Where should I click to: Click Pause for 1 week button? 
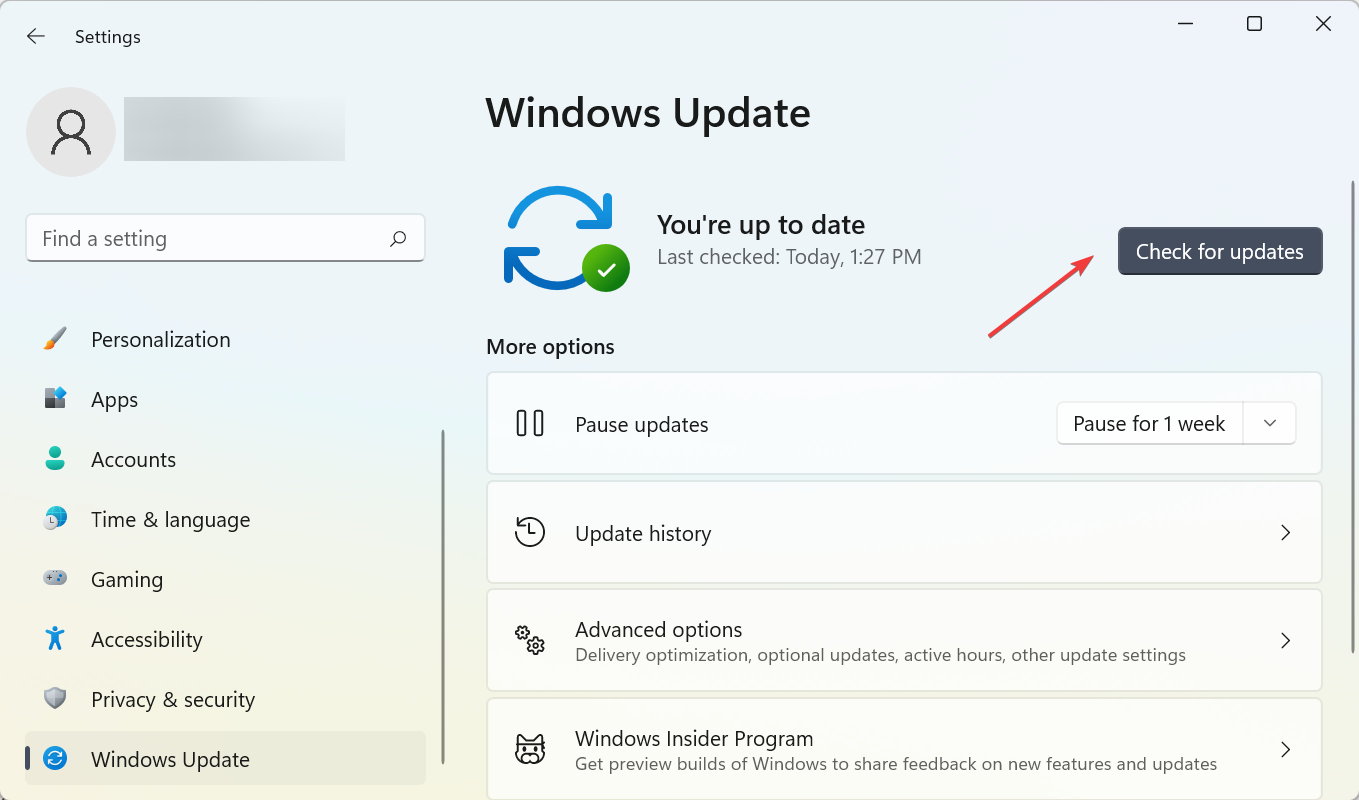[1149, 424]
